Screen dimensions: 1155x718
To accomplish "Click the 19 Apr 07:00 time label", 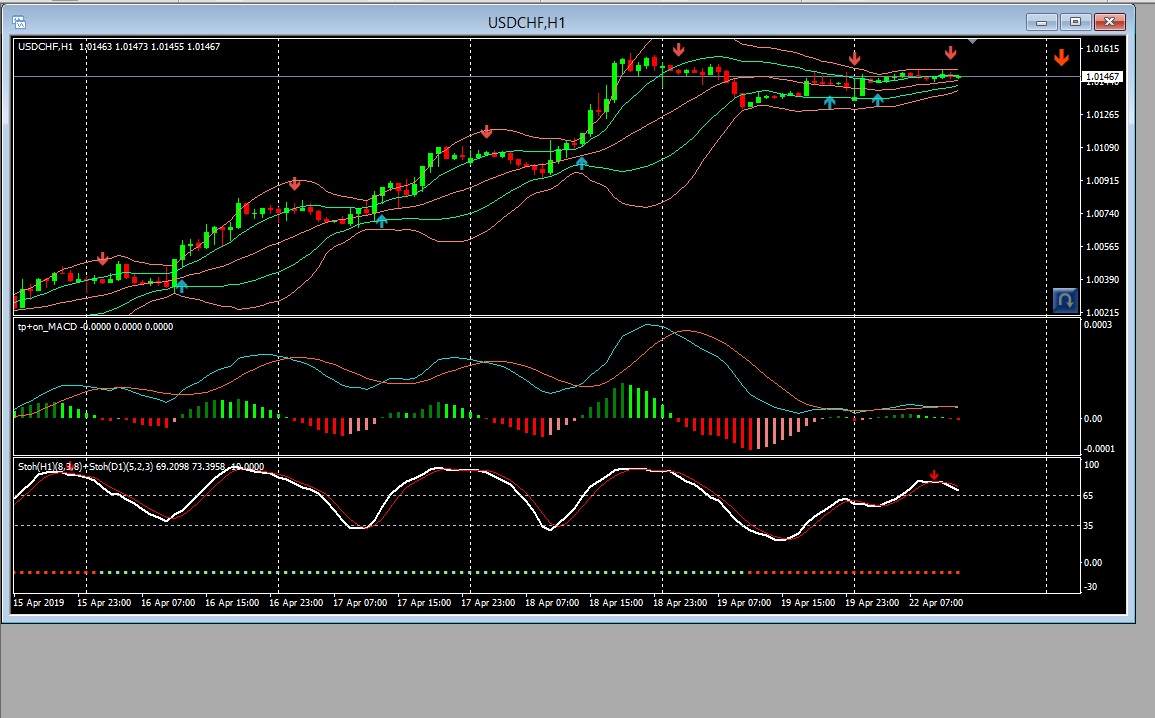I will [x=744, y=602].
